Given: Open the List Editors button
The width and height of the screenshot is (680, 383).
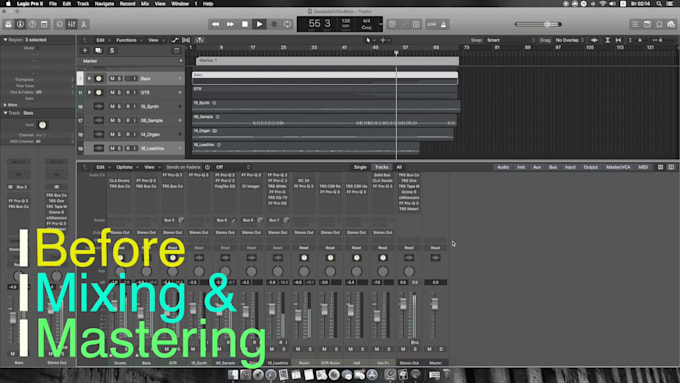Looking at the screenshot, I should (x=635, y=24).
